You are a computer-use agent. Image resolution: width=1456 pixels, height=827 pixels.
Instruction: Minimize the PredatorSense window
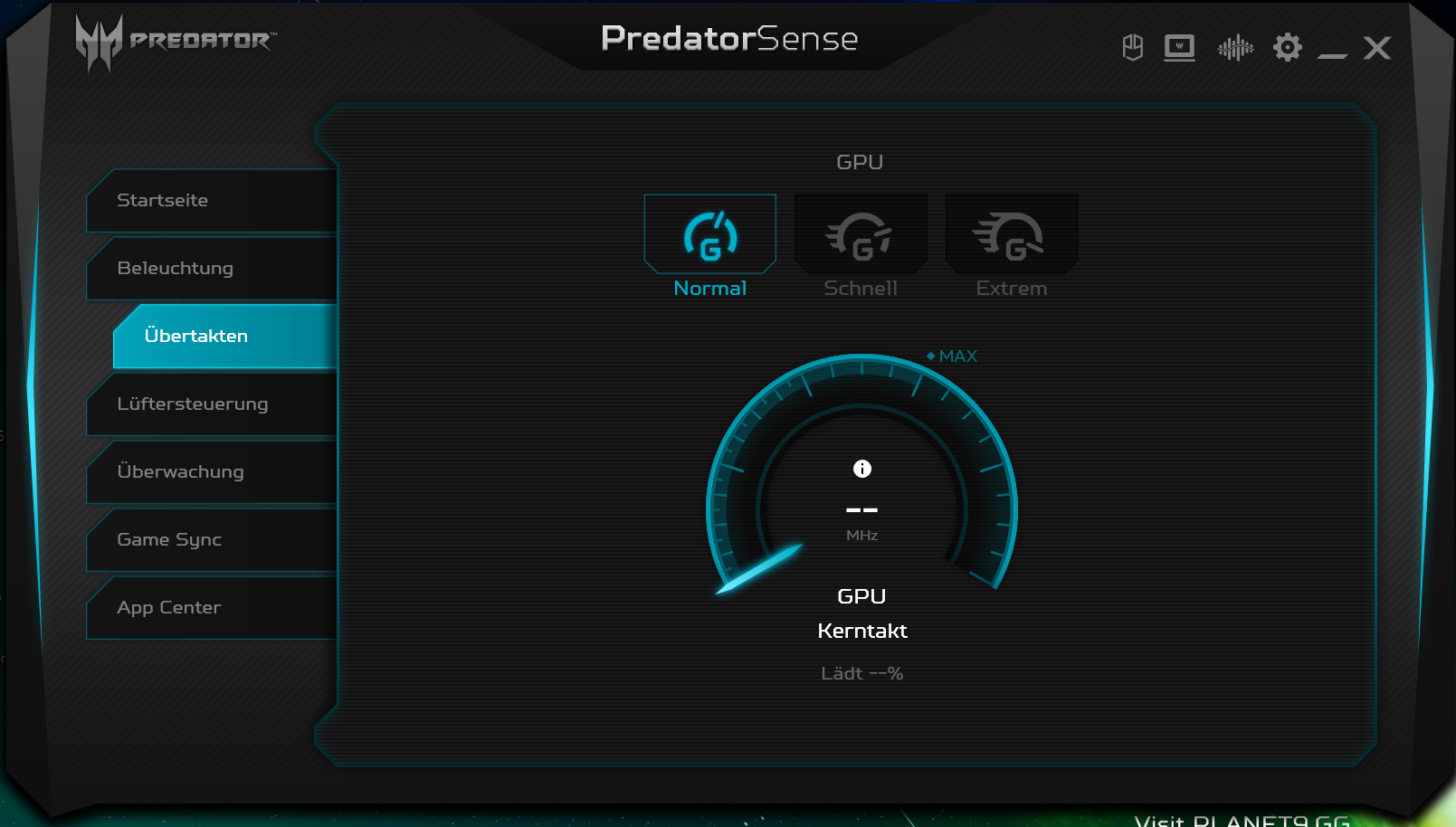pyautogui.click(x=1332, y=52)
